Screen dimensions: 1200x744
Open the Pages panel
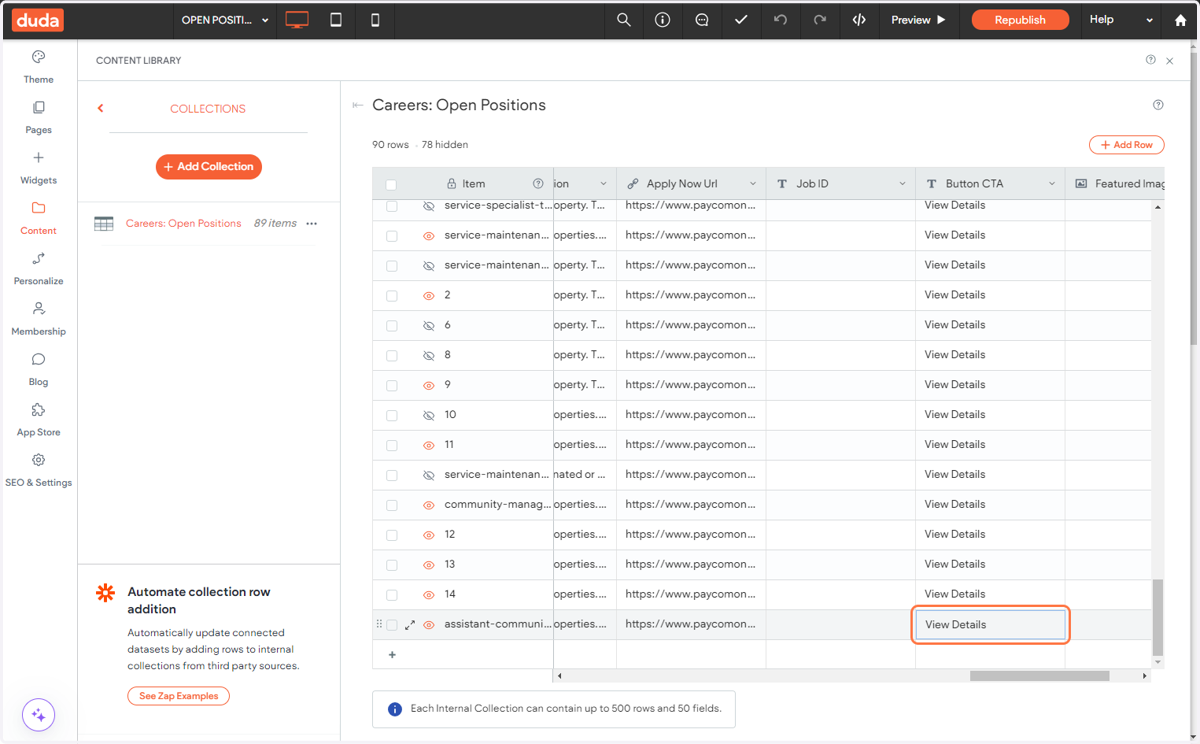38,117
